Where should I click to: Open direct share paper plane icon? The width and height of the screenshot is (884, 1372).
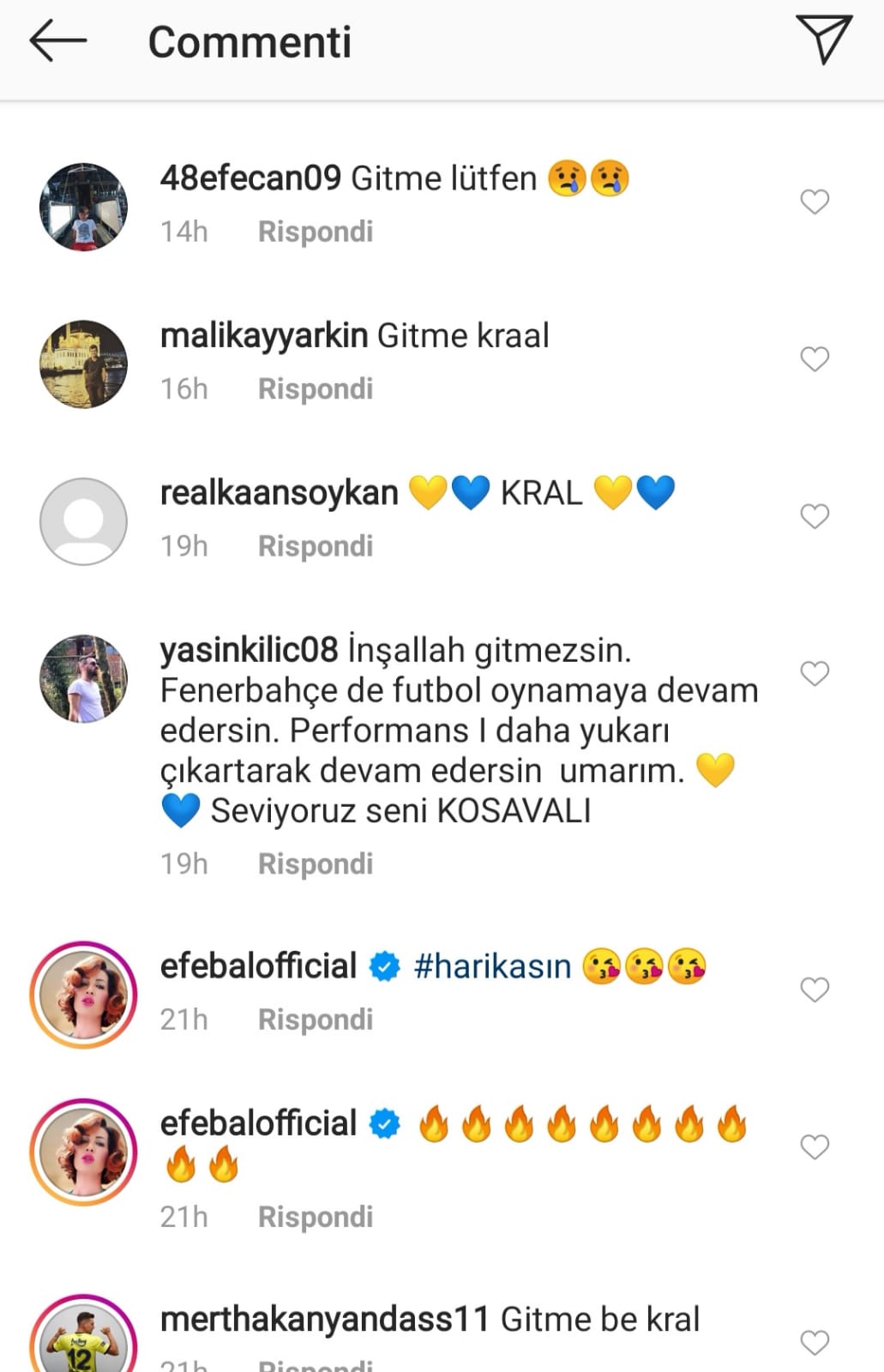[823, 39]
